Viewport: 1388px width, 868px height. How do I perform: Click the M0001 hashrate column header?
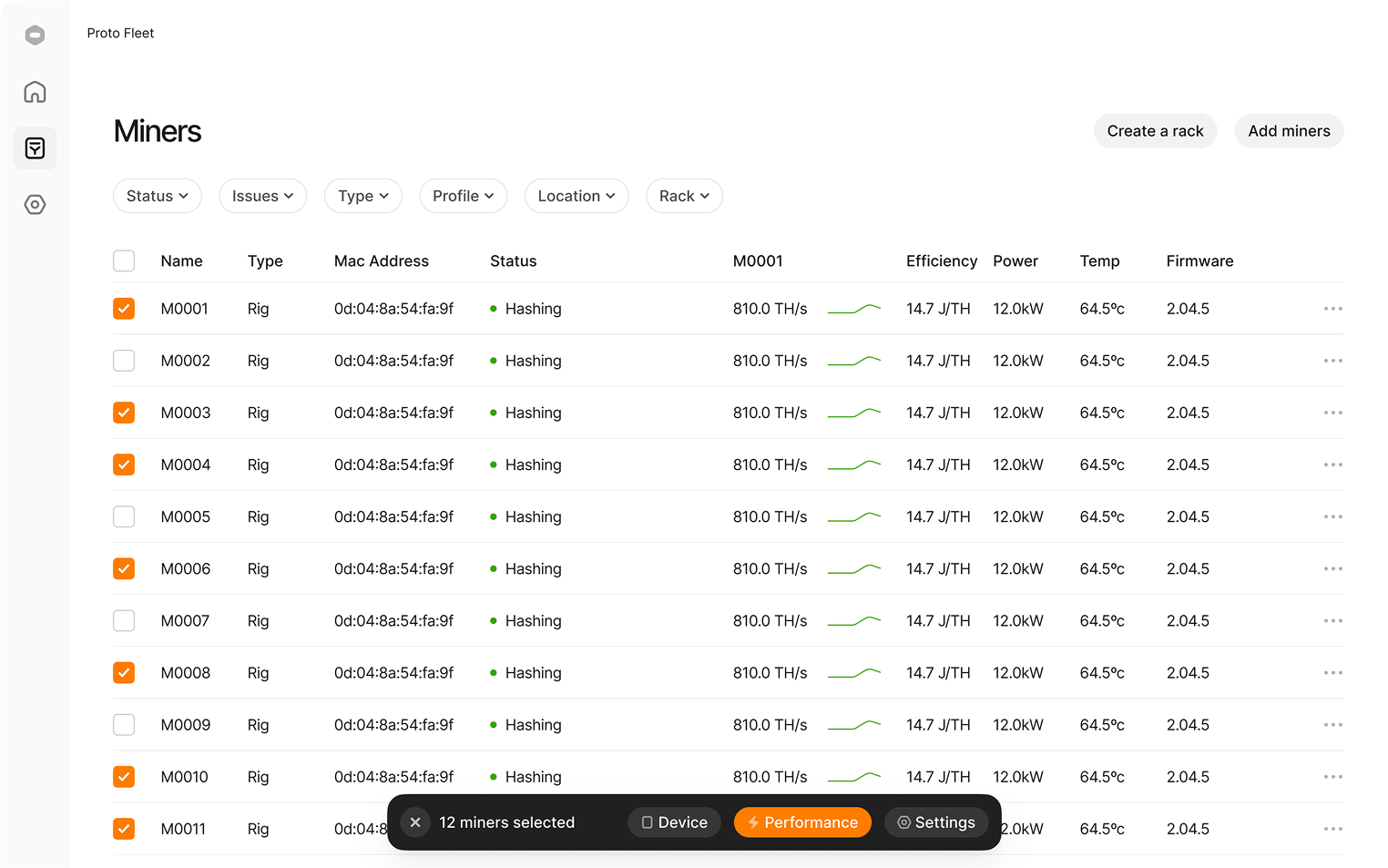coord(758,261)
